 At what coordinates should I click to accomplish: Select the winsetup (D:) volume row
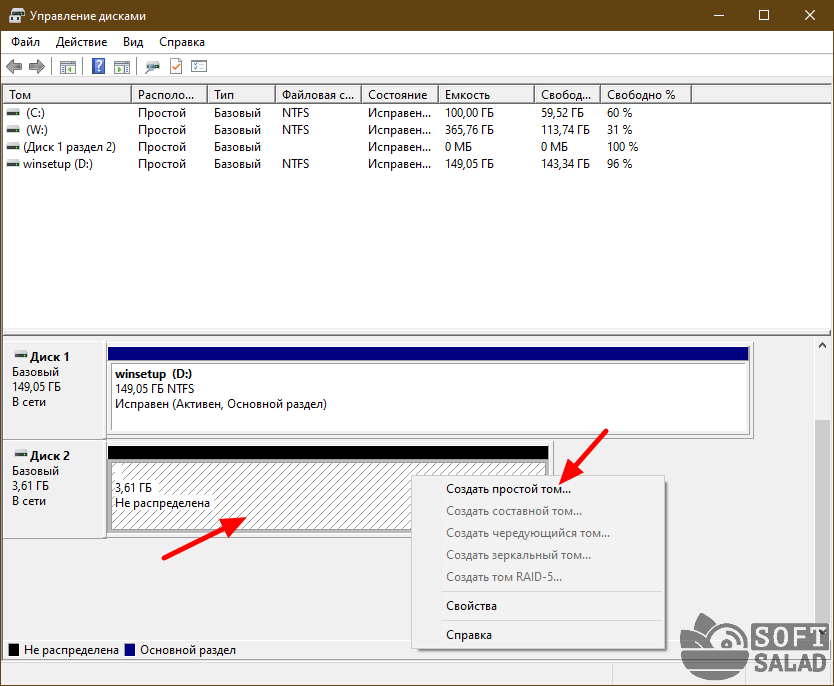tap(57, 164)
